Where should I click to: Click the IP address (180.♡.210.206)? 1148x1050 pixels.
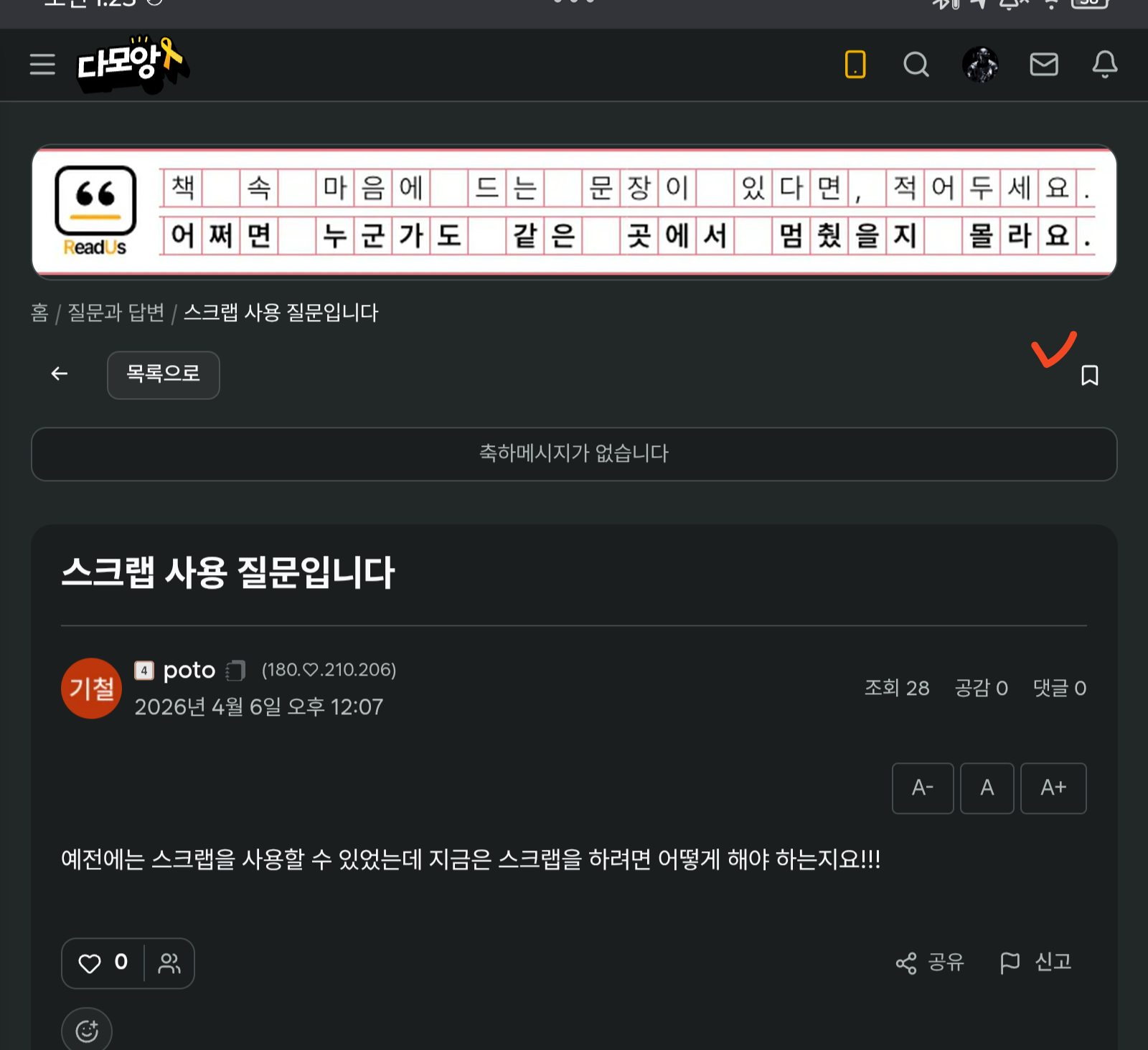pyautogui.click(x=329, y=670)
